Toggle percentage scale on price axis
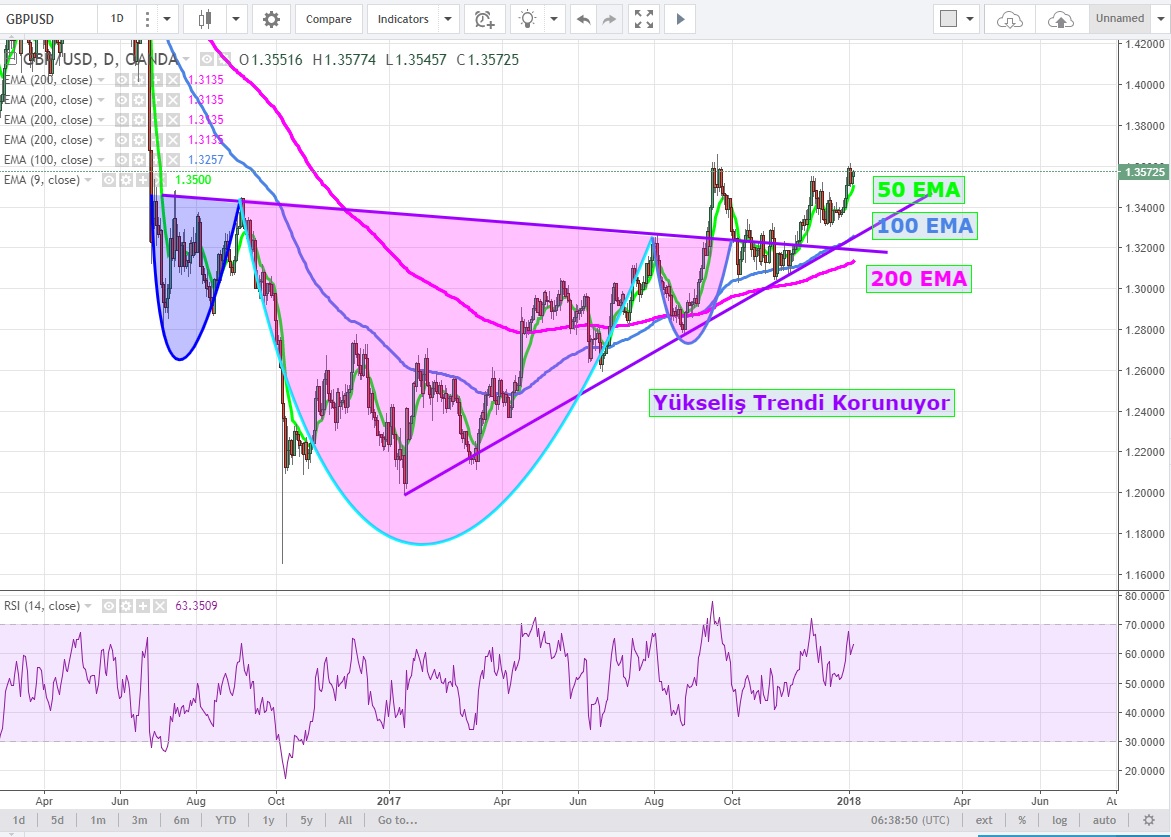 click(1022, 820)
